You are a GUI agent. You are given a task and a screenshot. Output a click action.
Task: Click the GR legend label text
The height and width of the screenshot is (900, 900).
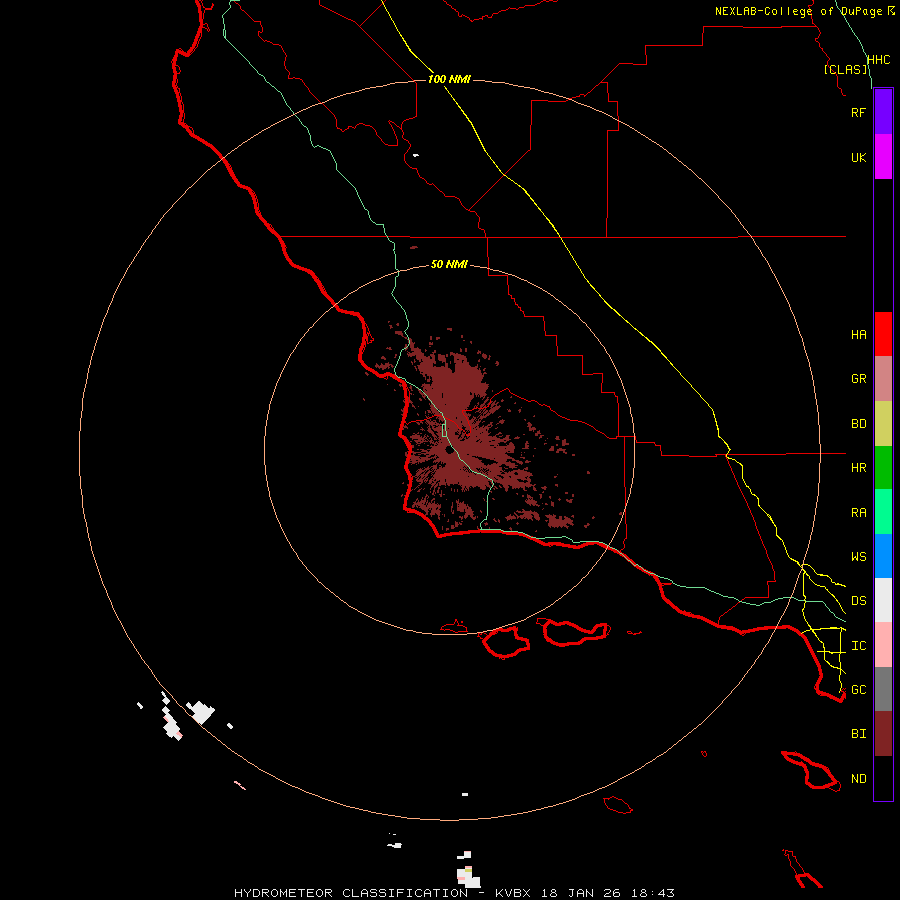[x=859, y=379]
